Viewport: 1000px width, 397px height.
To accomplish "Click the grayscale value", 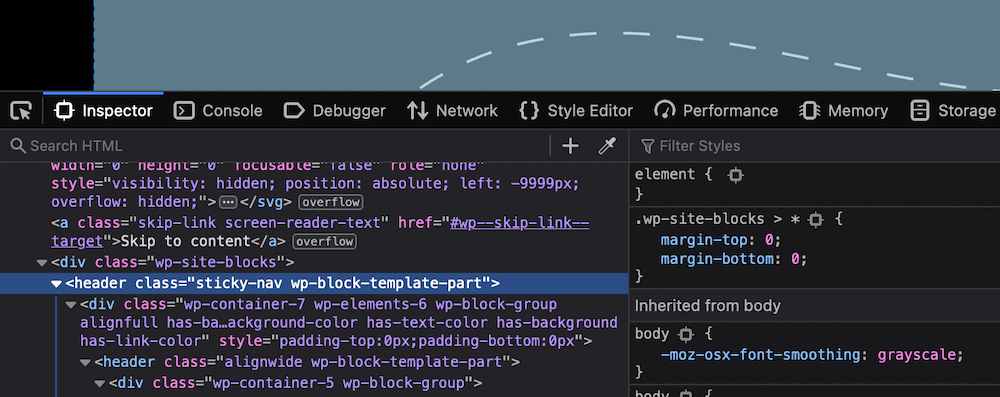I will (x=916, y=354).
